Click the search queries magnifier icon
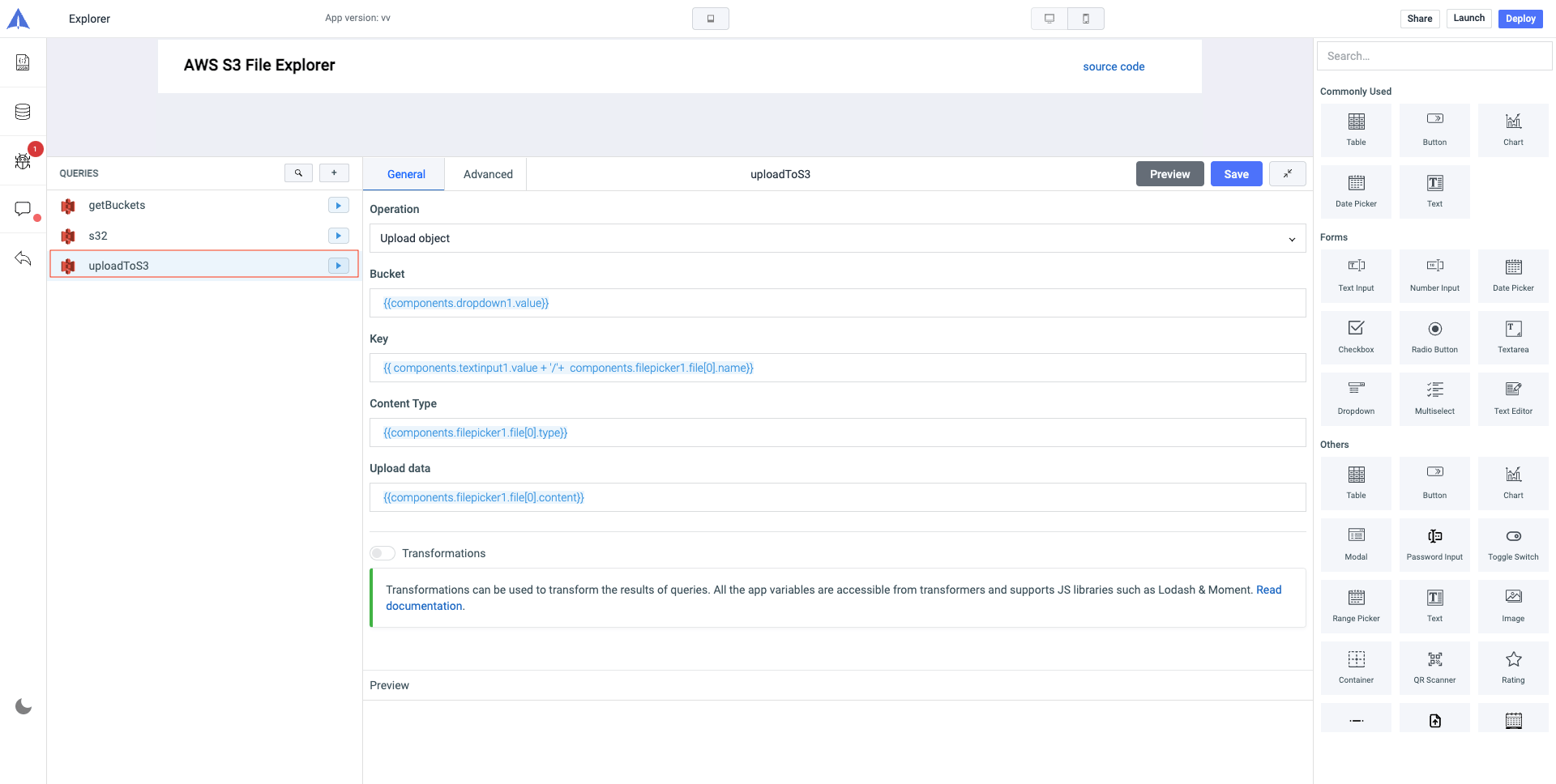Image resolution: width=1556 pixels, height=784 pixels. tap(298, 173)
